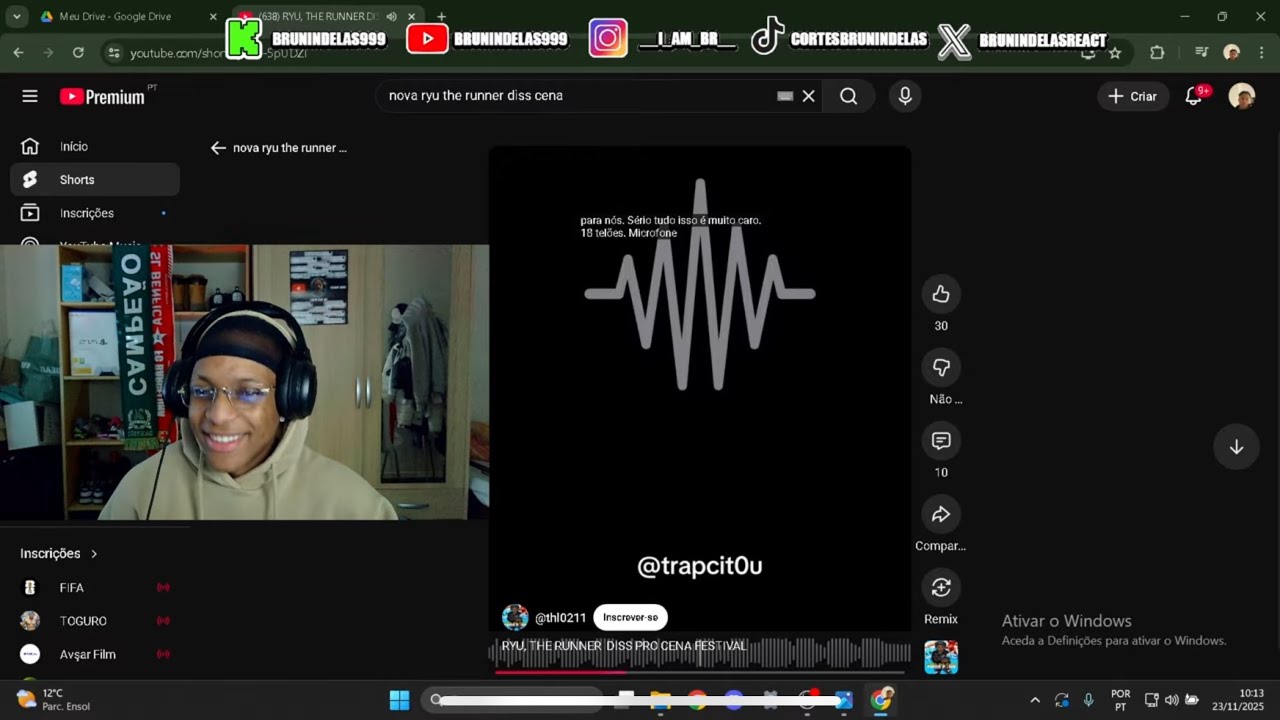Open the comments of this Short
Screen dimensions: 1280x720
[x=941, y=440]
